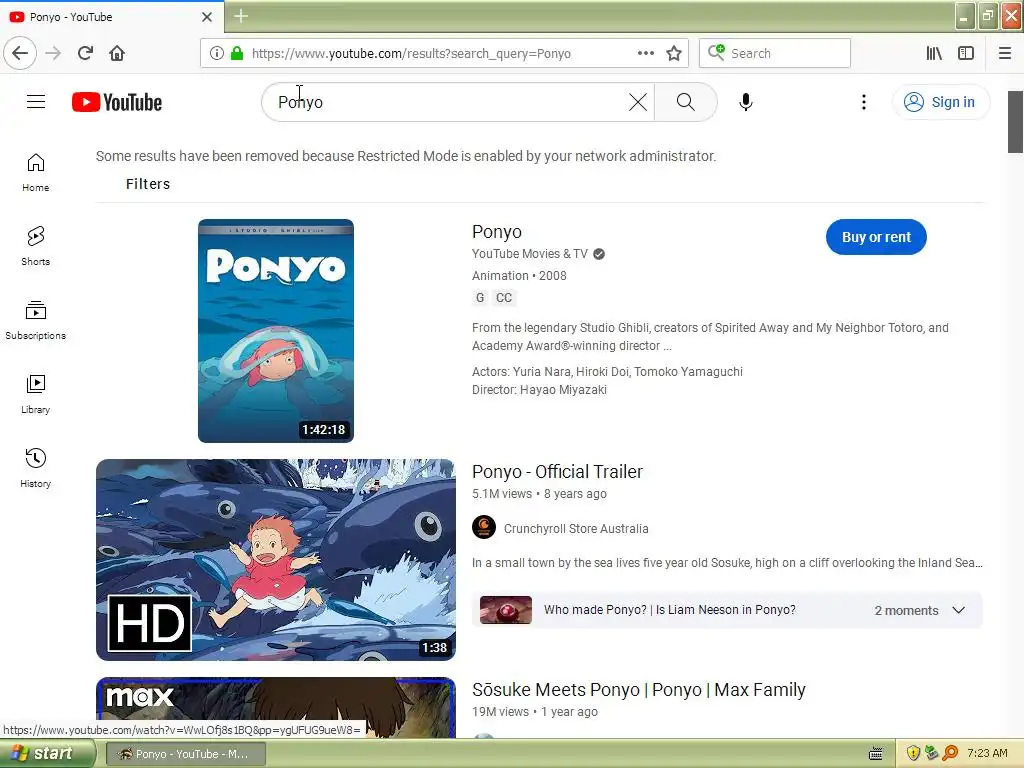Open the Filters options
The image size is (1024, 768).
(x=148, y=184)
